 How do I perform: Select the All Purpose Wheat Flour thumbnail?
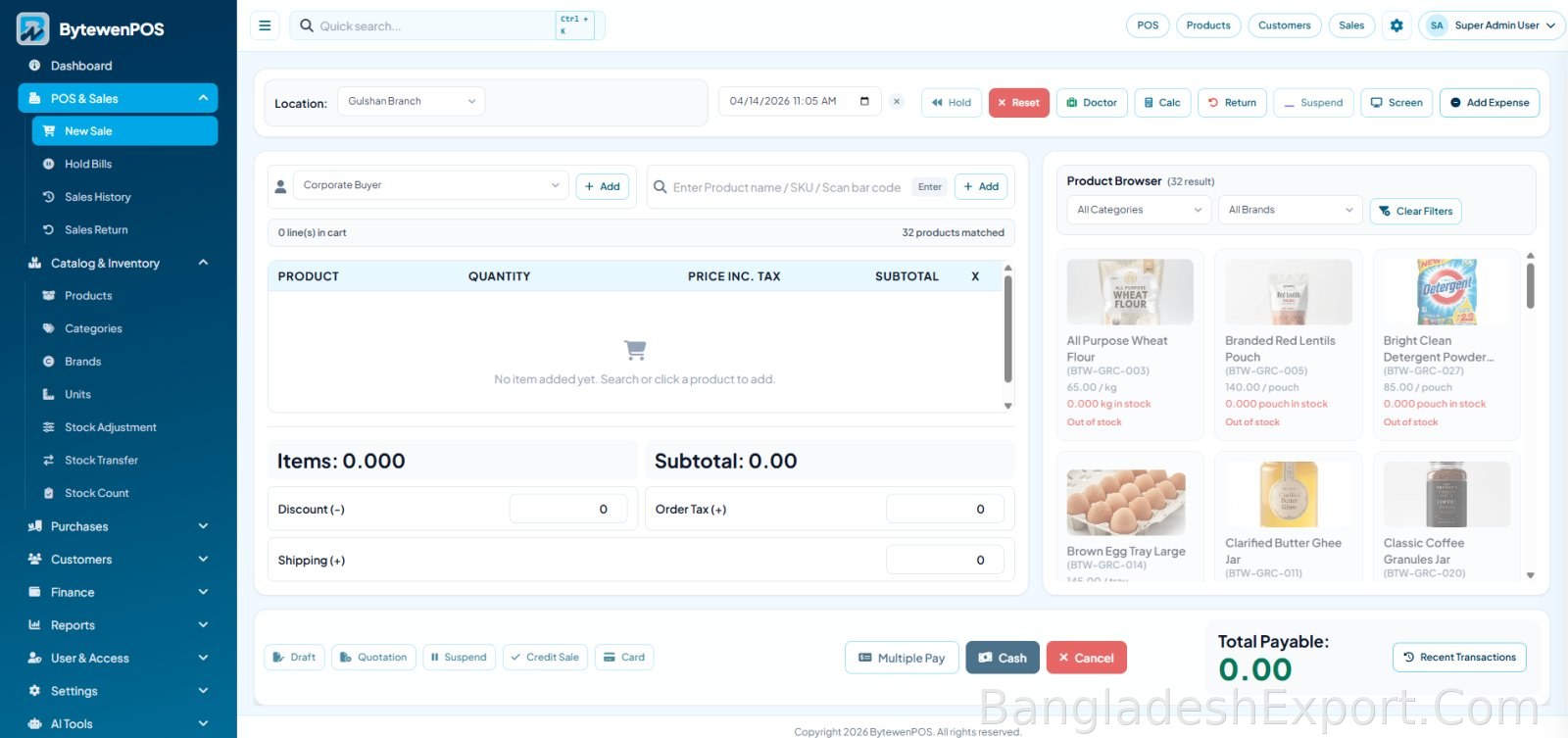point(1130,292)
